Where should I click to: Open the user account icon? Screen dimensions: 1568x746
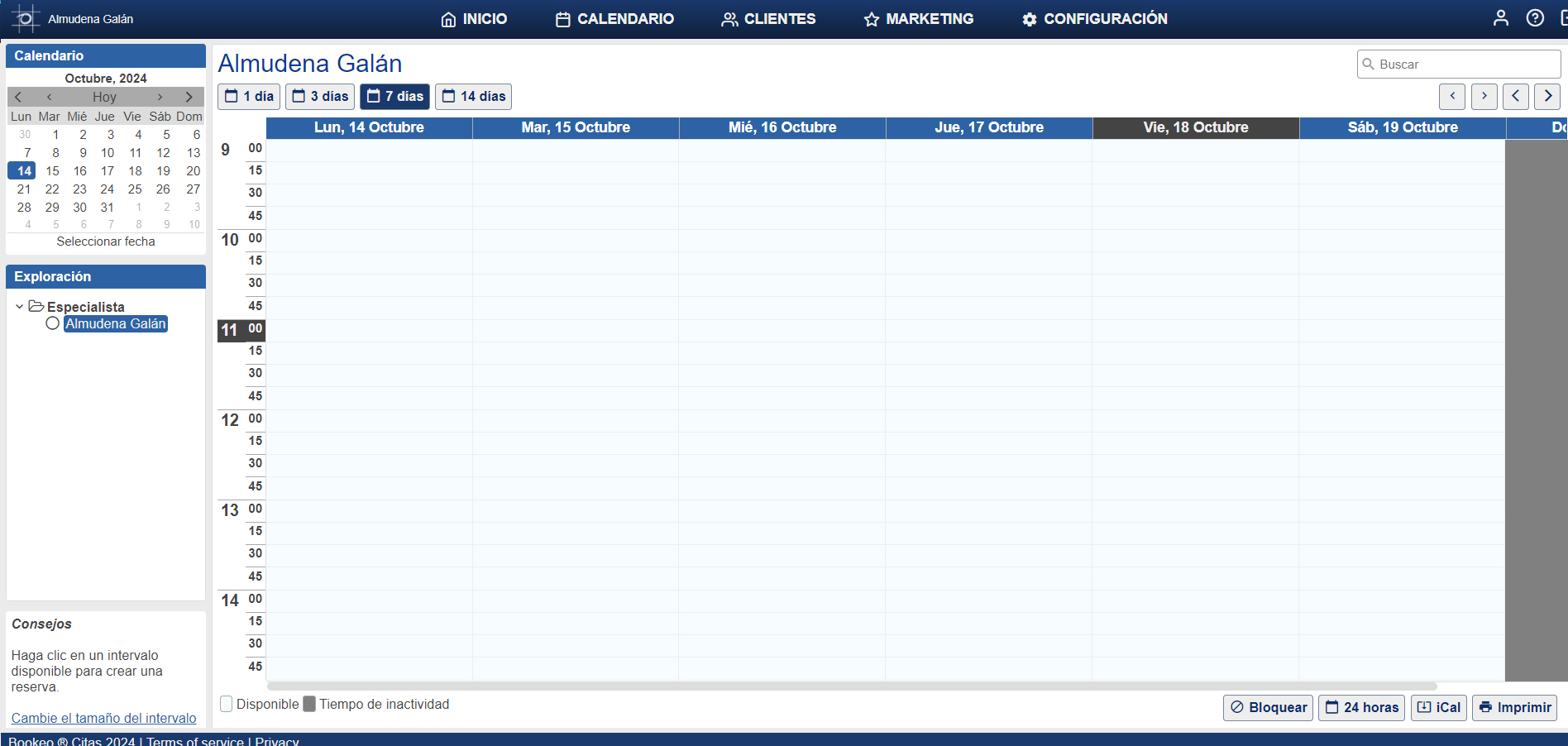tap(1501, 17)
